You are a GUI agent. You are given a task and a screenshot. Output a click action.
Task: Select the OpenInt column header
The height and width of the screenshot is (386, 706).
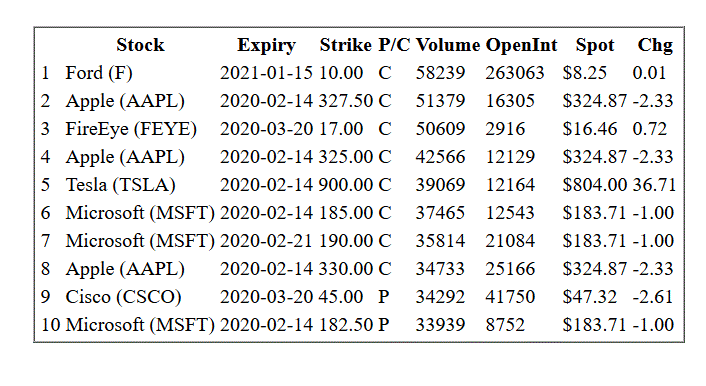[521, 45]
